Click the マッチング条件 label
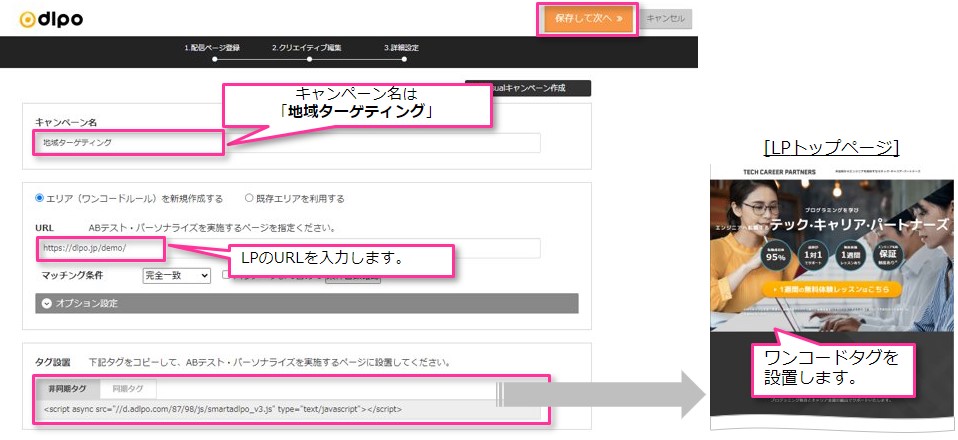The width and height of the screenshot is (958, 440). (x=73, y=275)
